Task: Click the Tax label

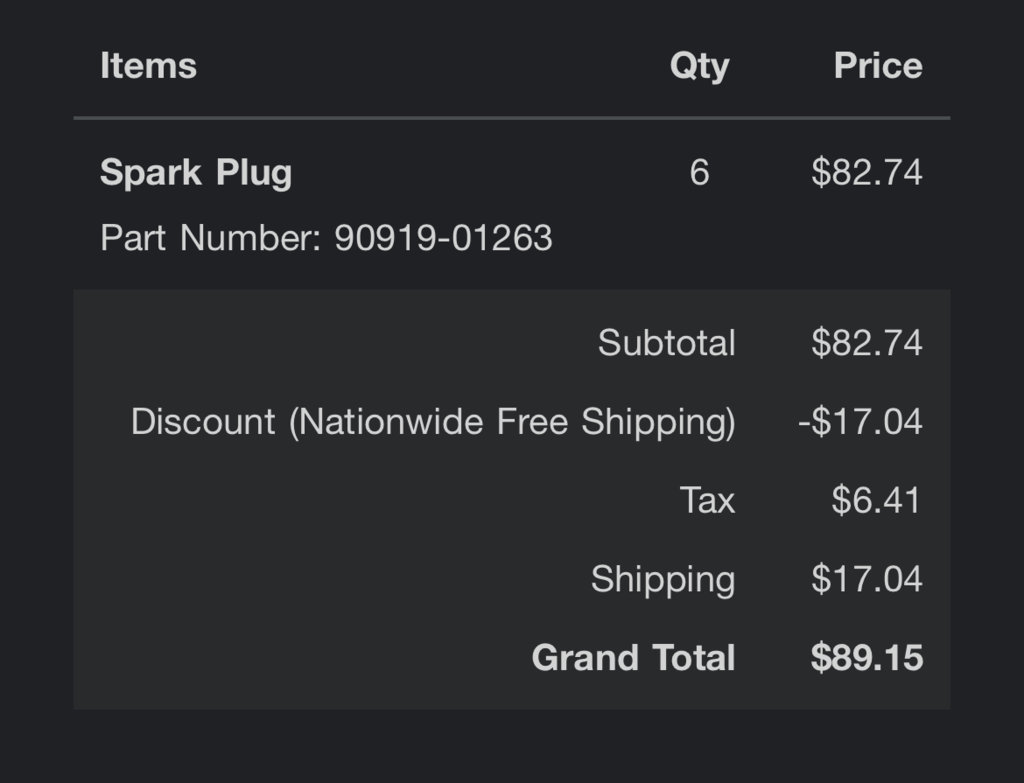Action: pyautogui.click(x=707, y=500)
